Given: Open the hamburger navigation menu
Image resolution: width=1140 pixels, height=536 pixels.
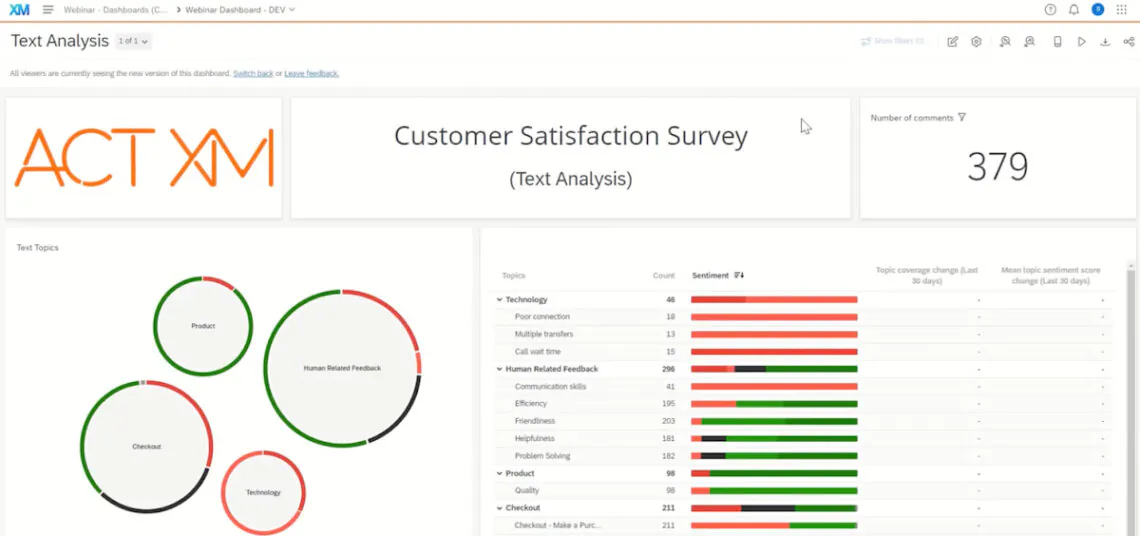Looking at the screenshot, I should (48, 9).
